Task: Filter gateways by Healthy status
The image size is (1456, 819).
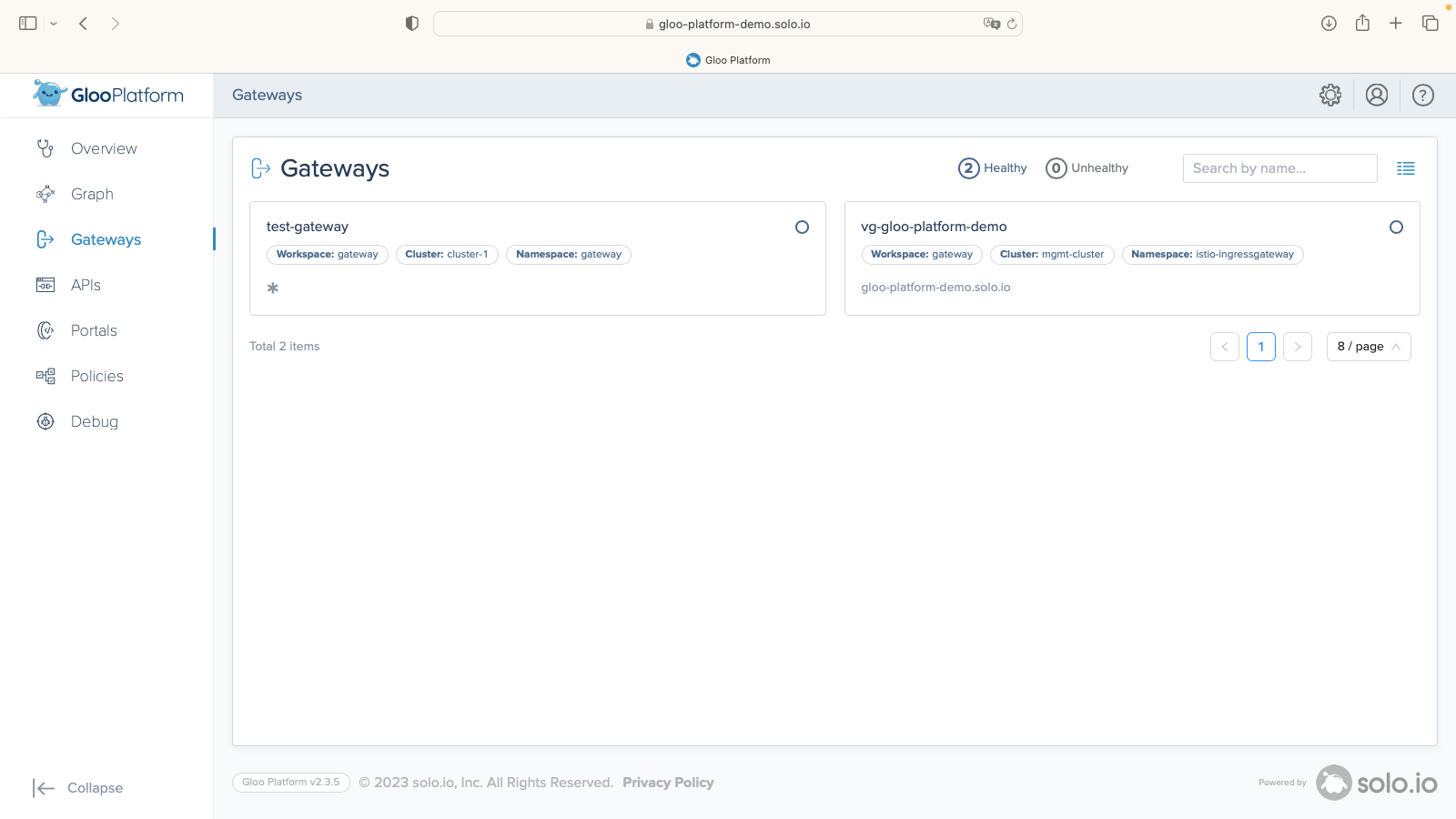Action: pyautogui.click(x=992, y=168)
